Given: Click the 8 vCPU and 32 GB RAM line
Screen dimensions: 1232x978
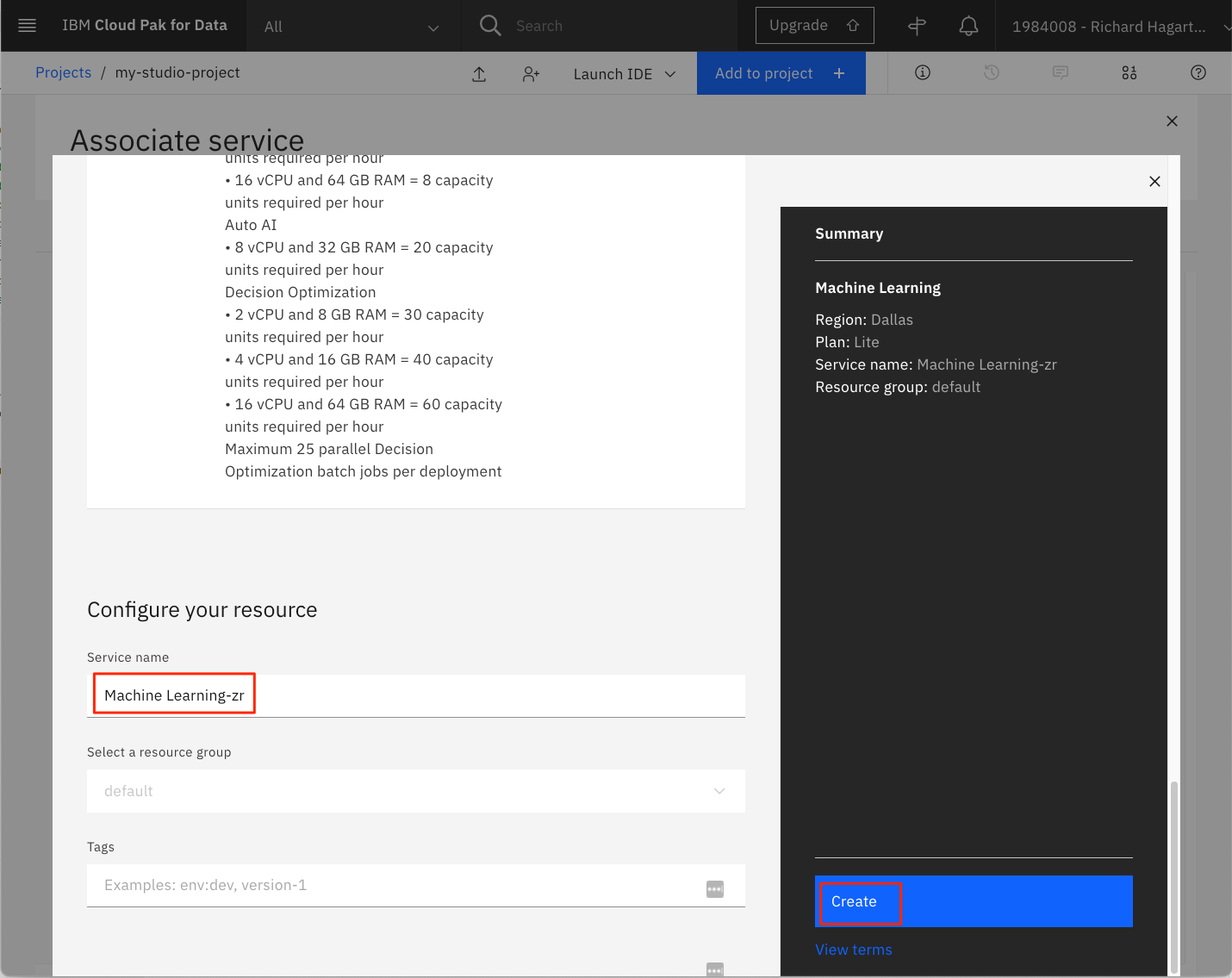Looking at the screenshot, I should pyautogui.click(x=359, y=247).
